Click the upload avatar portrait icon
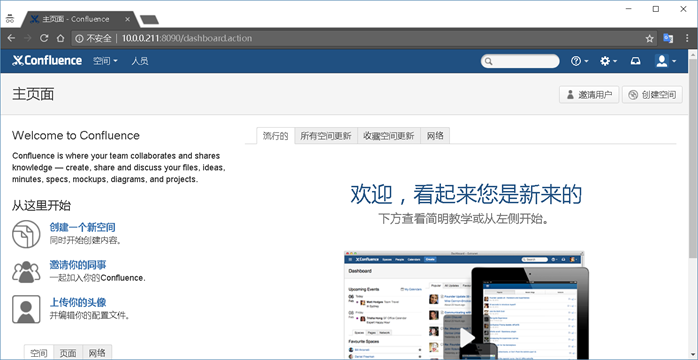 [26, 309]
